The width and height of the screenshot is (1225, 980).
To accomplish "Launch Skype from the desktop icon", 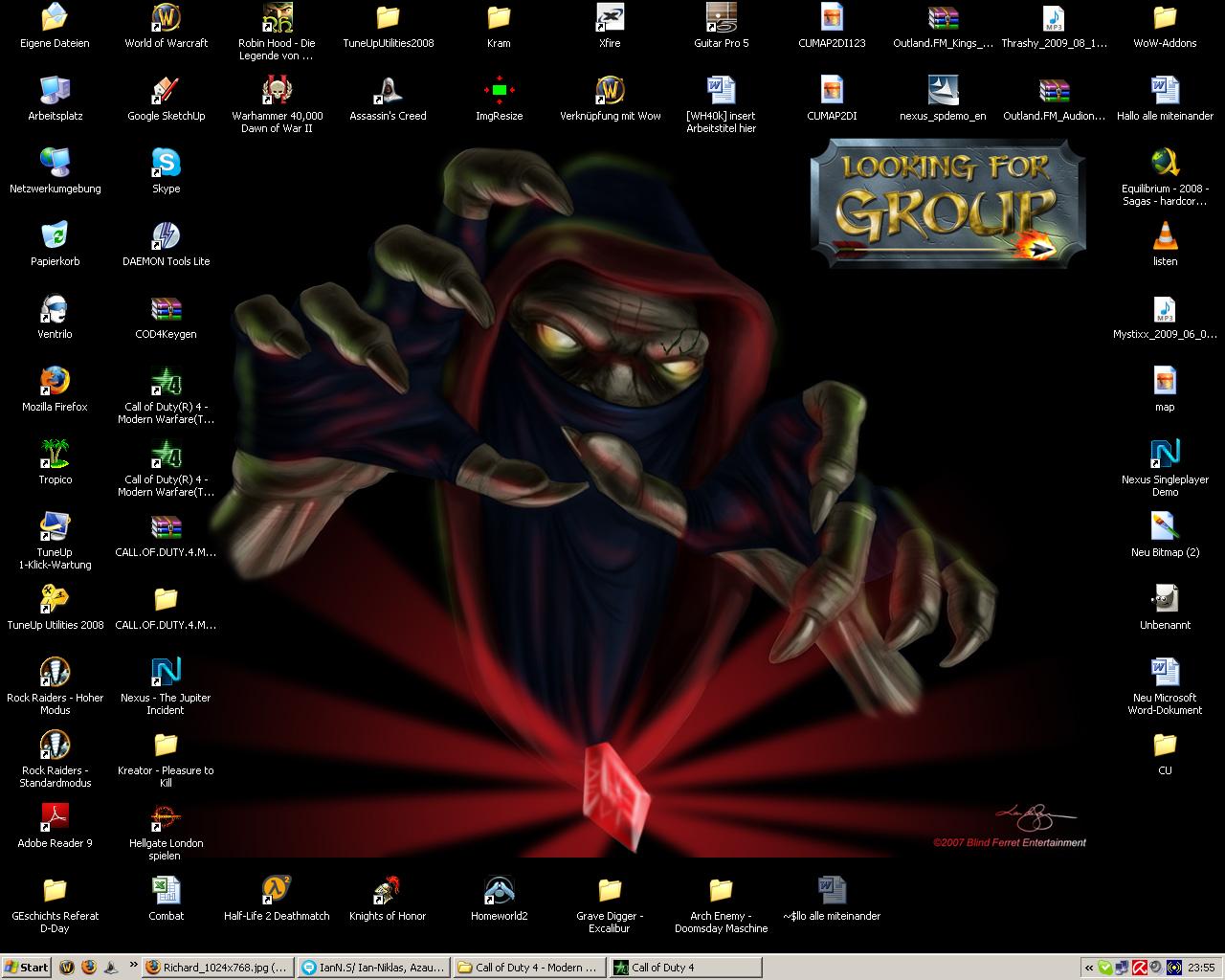I will click(x=166, y=164).
